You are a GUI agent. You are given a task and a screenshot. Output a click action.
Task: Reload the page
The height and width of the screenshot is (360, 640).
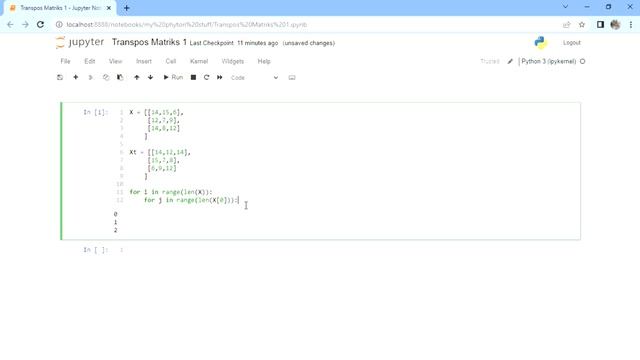(40, 24)
